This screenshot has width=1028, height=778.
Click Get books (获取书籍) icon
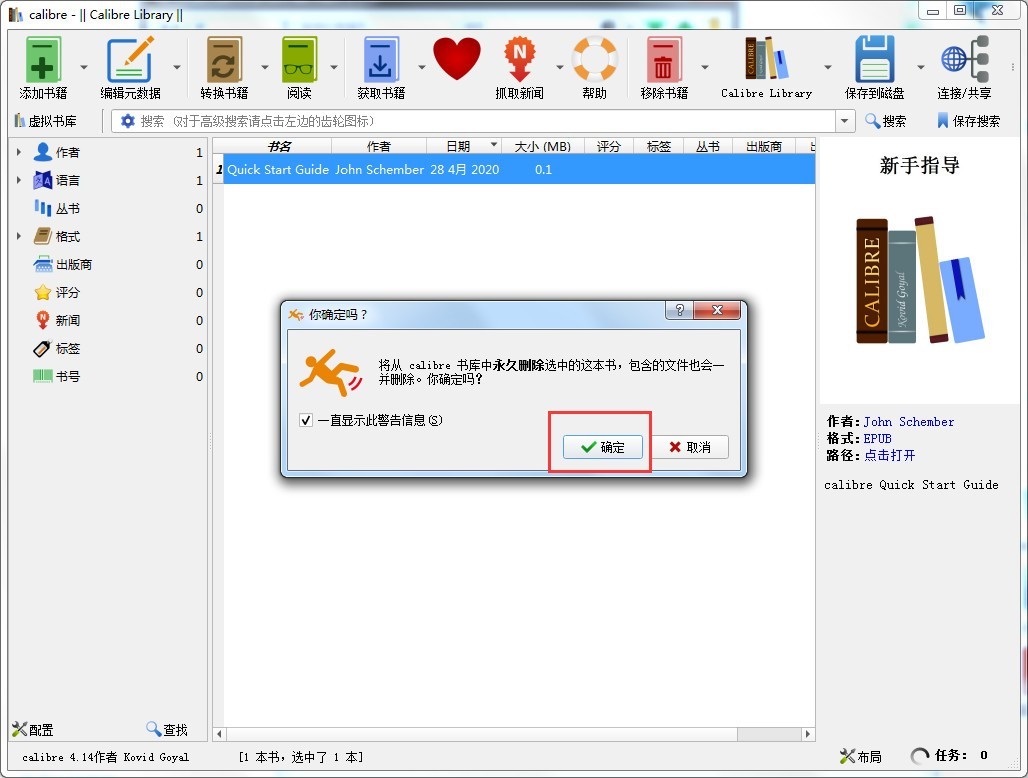380,60
